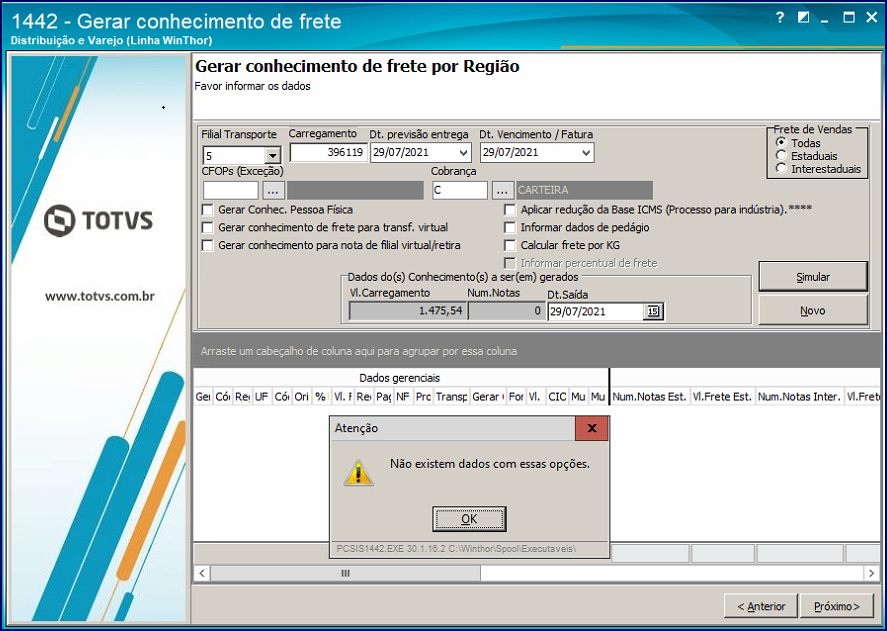Click the Cobrança code field

(459, 190)
